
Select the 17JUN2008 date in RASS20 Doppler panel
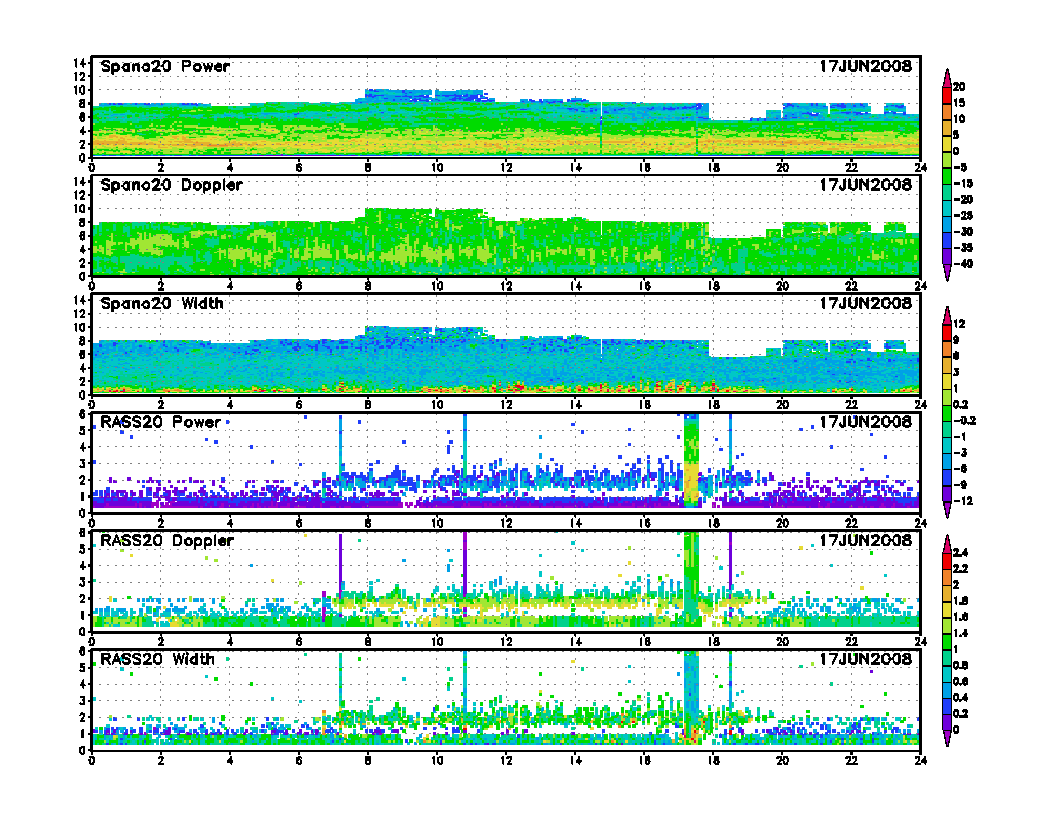[865, 541]
